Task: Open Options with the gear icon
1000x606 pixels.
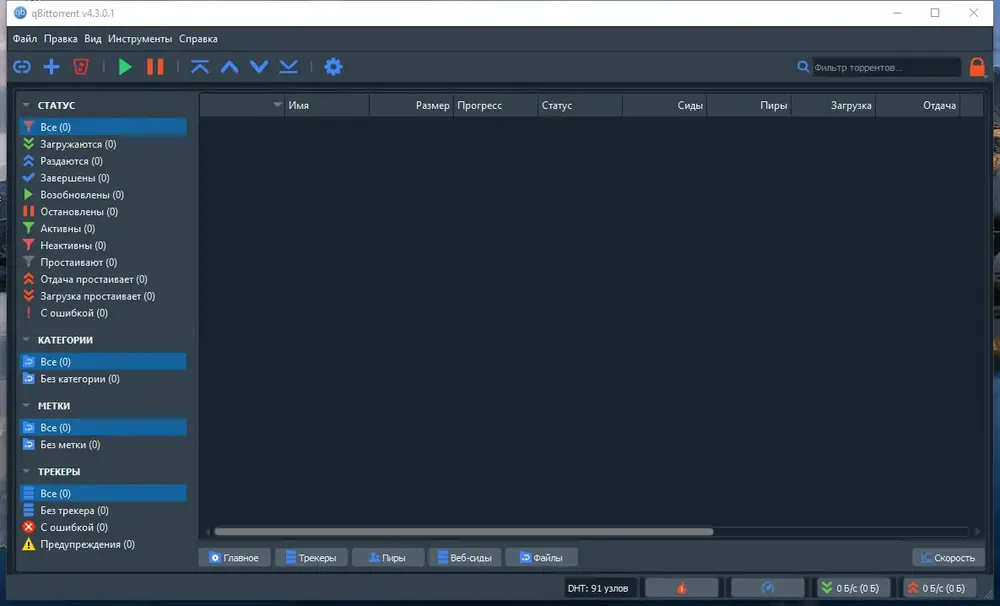Action: pos(334,66)
